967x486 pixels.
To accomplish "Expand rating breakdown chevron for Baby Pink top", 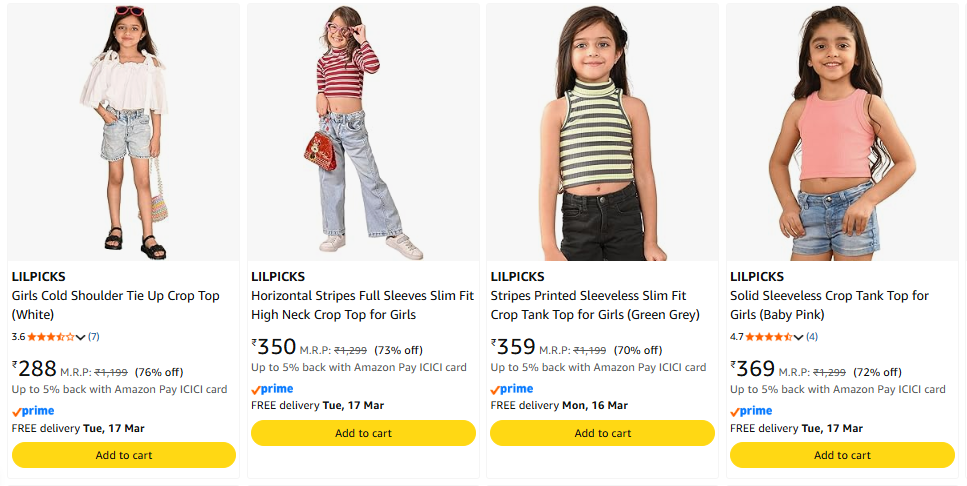I will click(798, 337).
